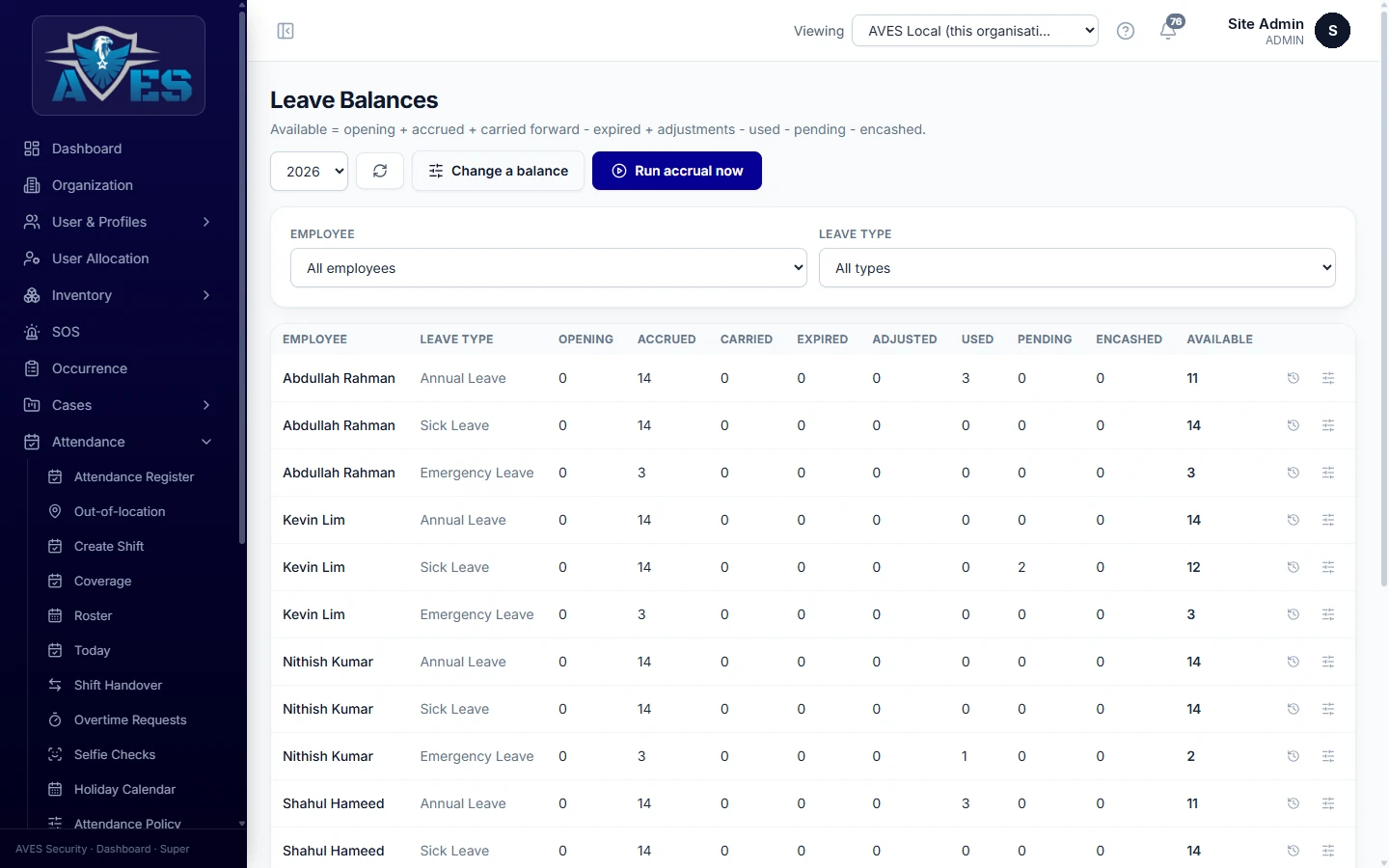This screenshot has height=868, width=1389.
Task: Click the Site Admin avatar
Action: [x=1332, y=31]
